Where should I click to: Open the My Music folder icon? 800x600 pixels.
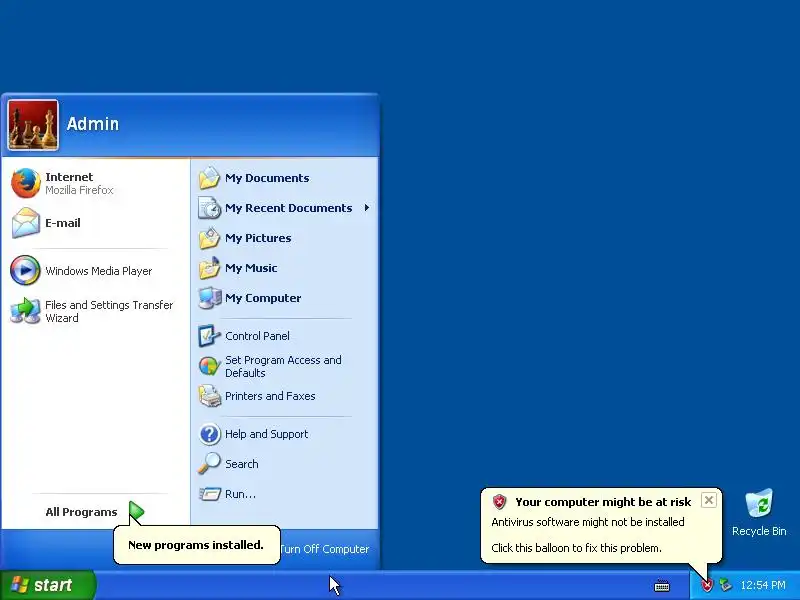(209, 268)
